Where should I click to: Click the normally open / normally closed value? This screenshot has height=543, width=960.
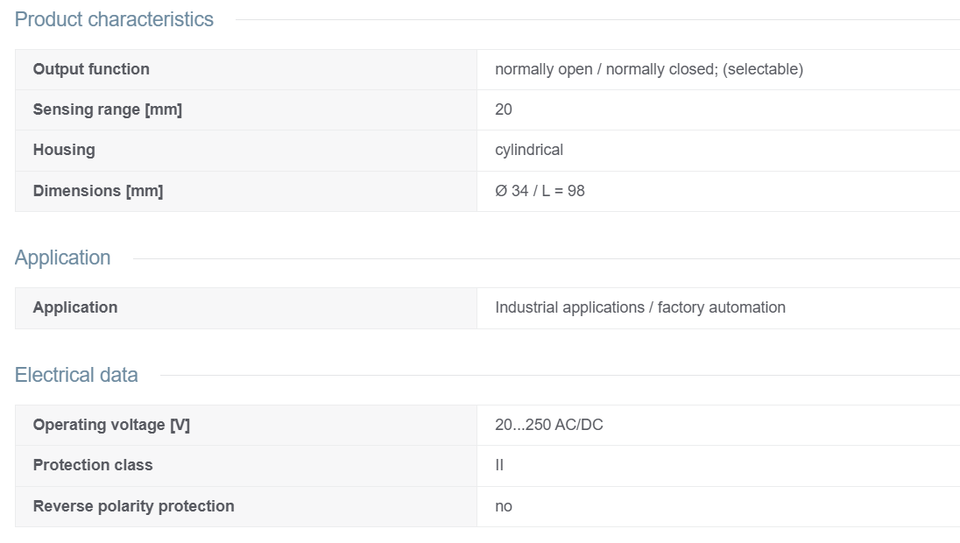649,69
